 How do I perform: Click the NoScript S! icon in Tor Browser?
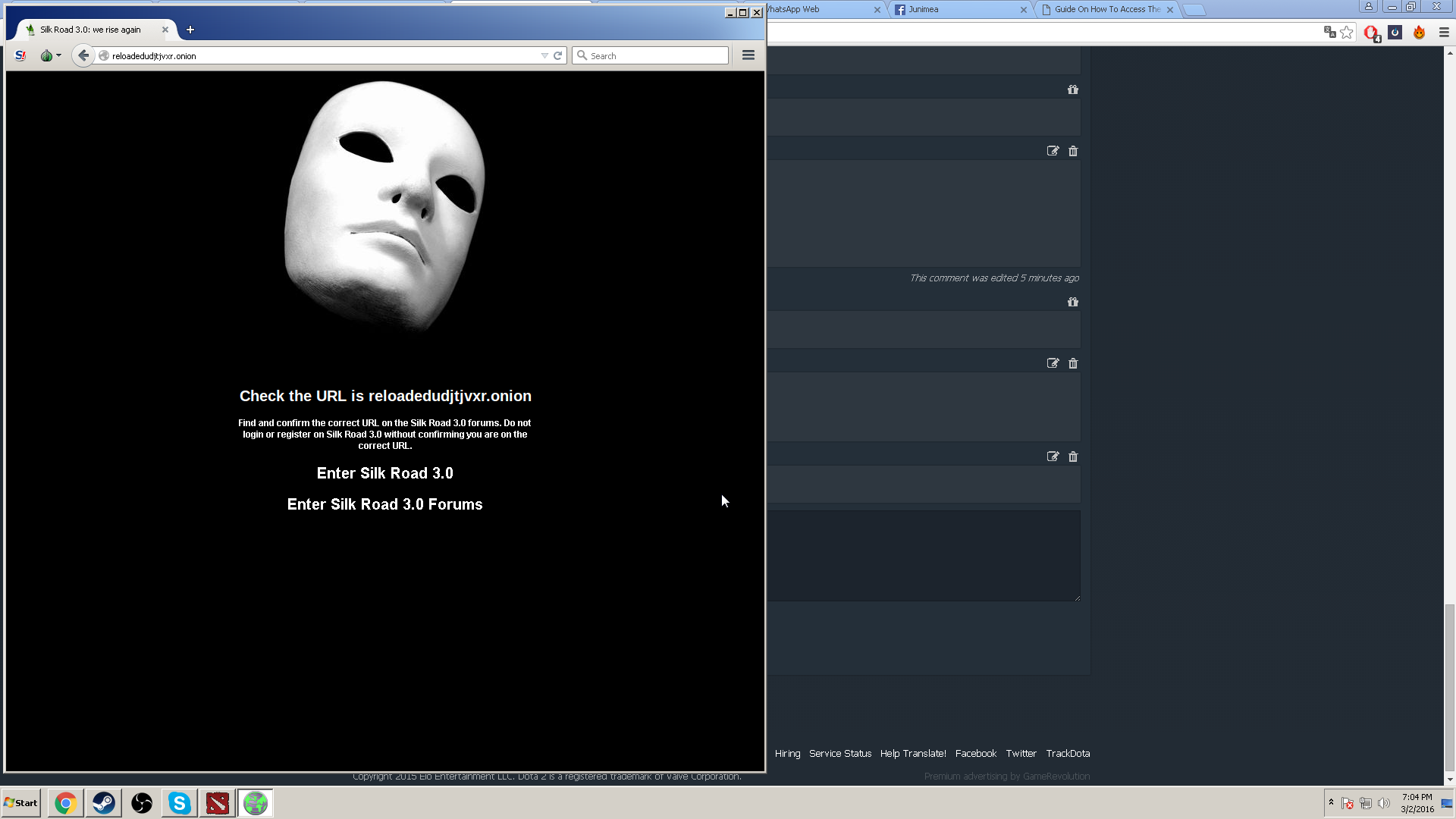click(x=20, y=55)
